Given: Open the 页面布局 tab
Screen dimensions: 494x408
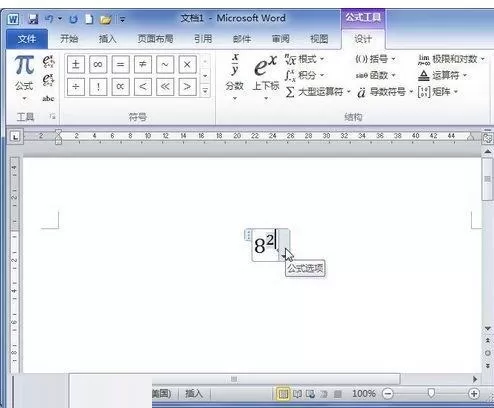Looking at the screenshot, I should (155, 39).
